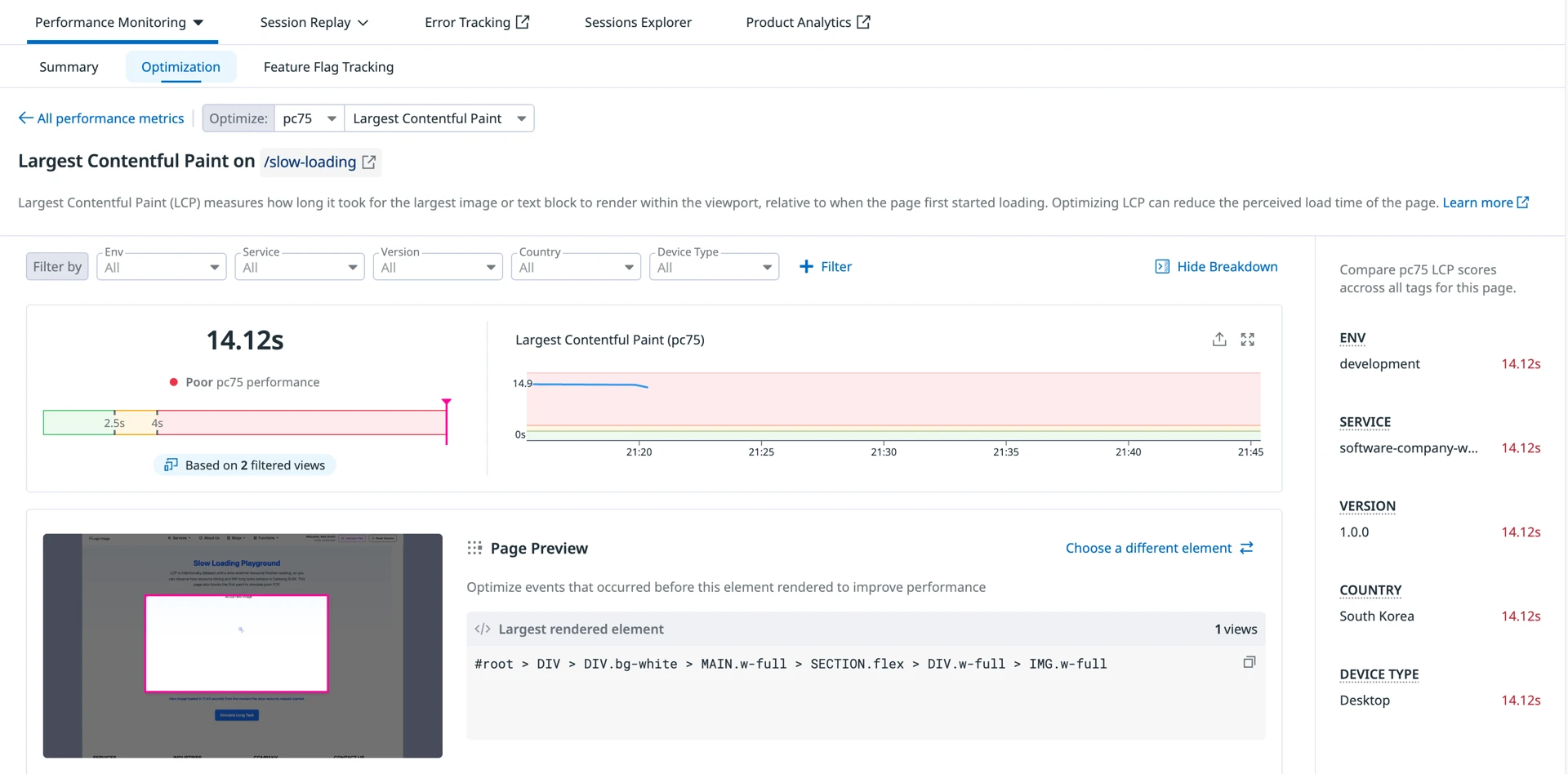Hide the Breakdown side panel
1568x774 pixels.
(x=1216, y=267)
